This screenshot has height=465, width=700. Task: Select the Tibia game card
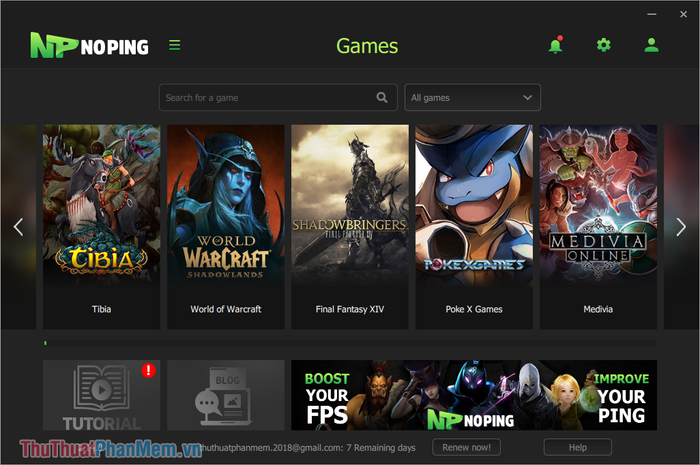point(101,227)
